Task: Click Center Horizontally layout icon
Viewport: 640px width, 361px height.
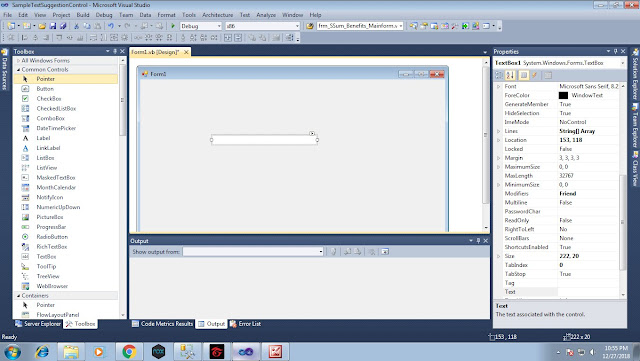Action: point(228,38)
